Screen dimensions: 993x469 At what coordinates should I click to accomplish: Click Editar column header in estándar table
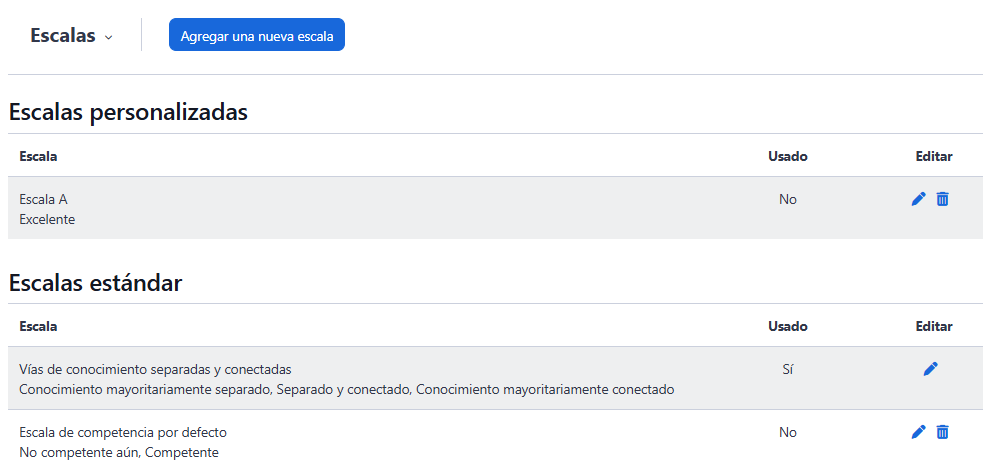(933, 326)
